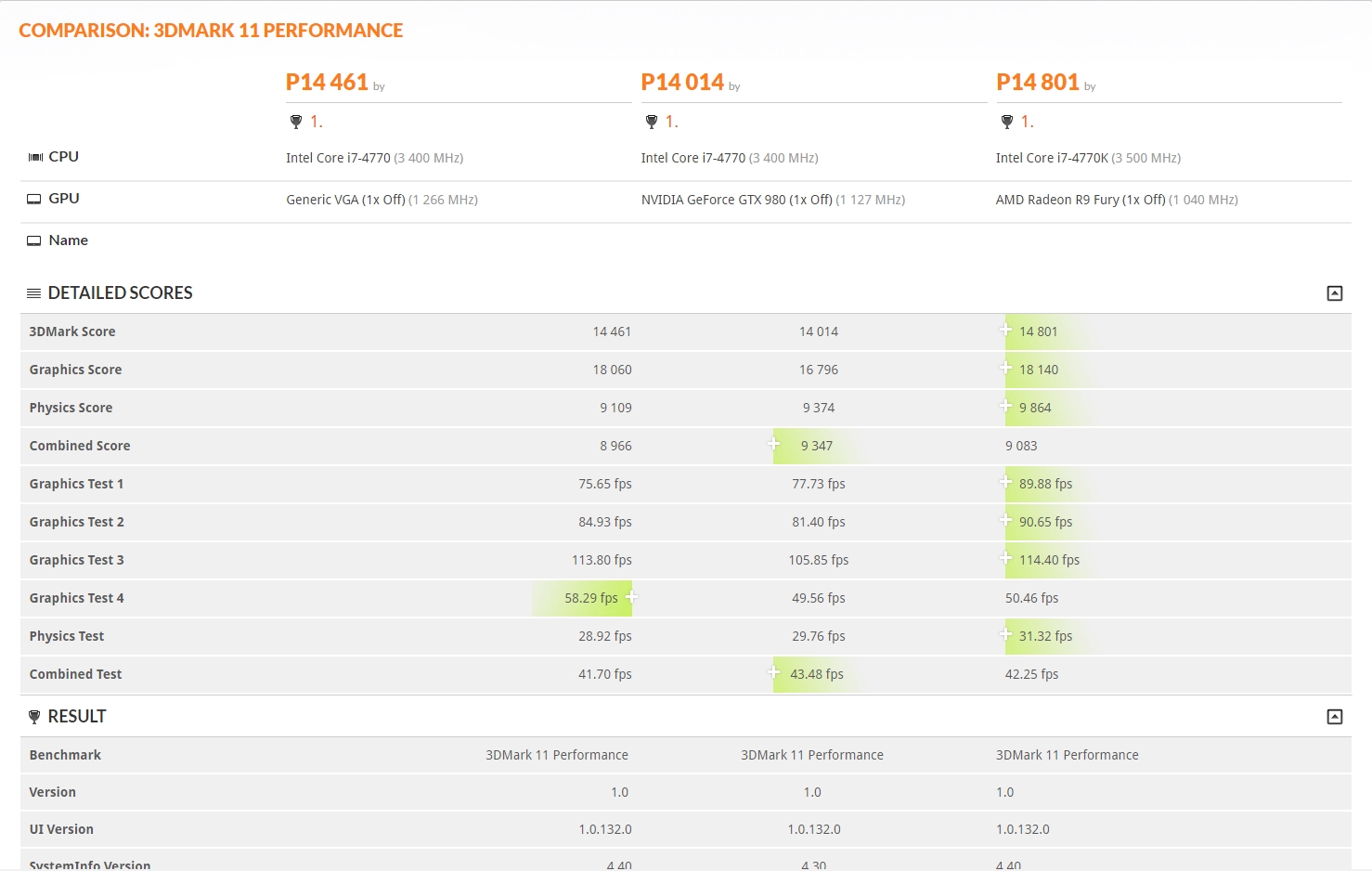1372x871 pixels.
Task: Click the GPU monitor icon
Action: (34, 199)
